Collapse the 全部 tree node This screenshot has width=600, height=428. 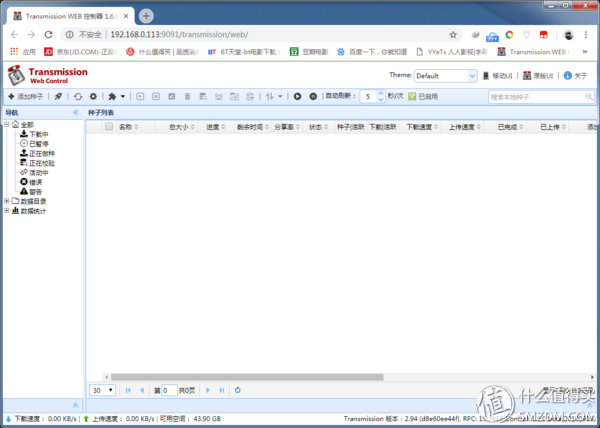tap(7, 124)
